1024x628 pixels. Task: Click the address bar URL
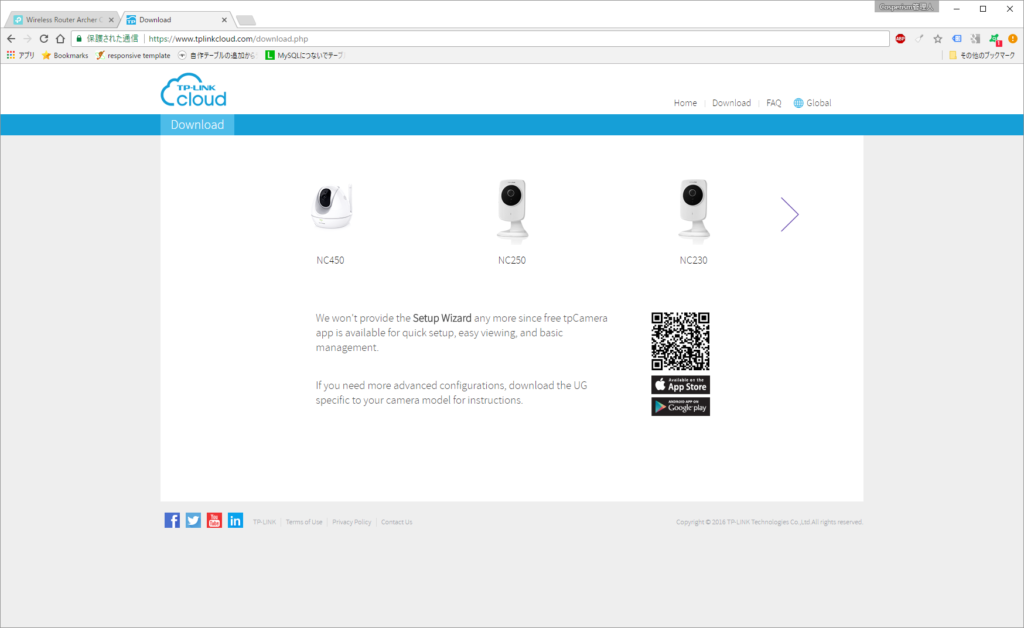(228, 39)
